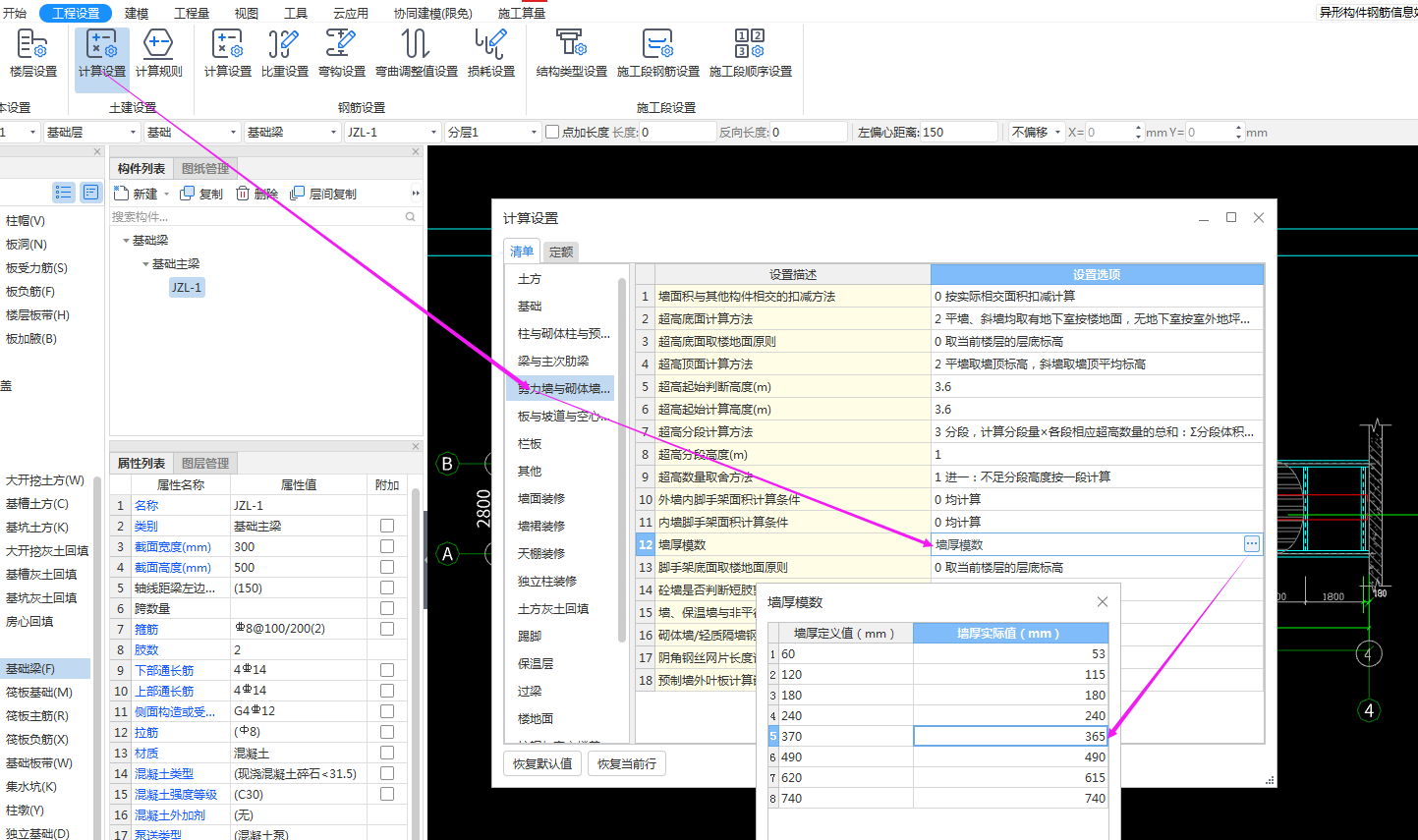
Task: Check 附加 box for 箍筋 row
Action: point(387,629)
